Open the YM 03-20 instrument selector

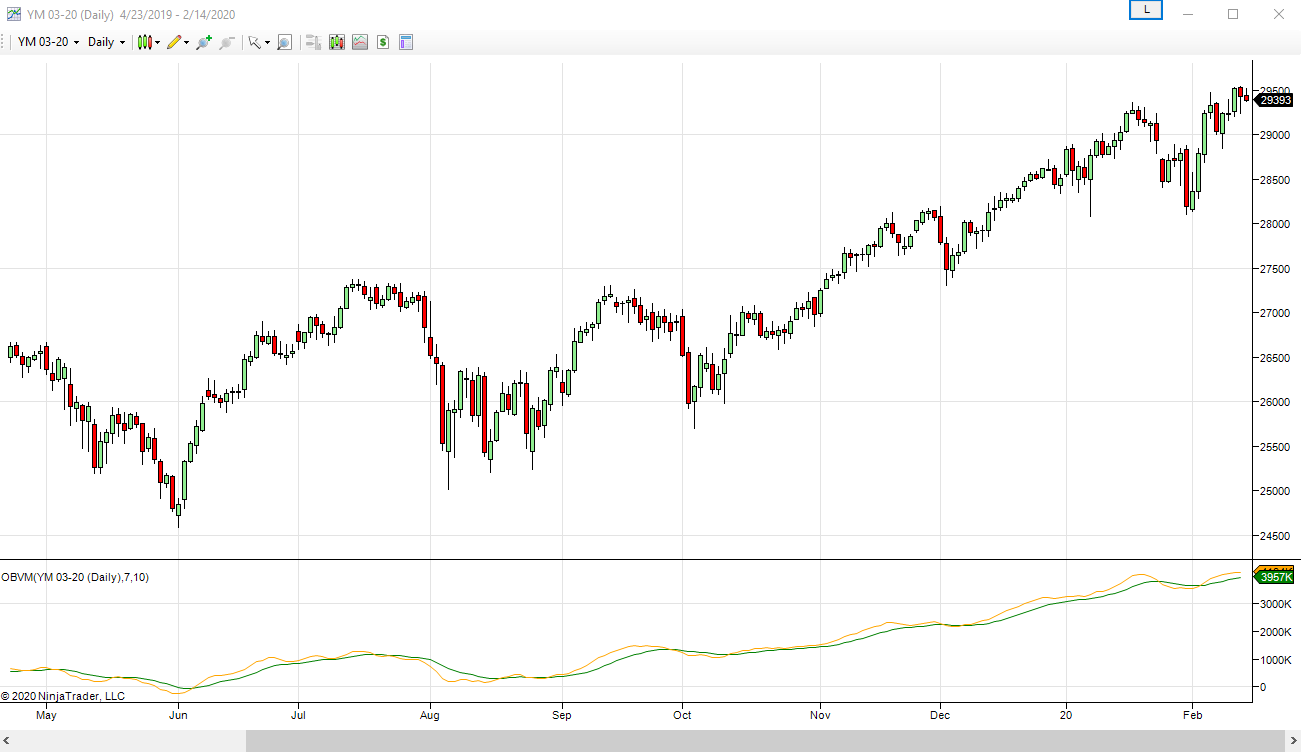click(47, 42)
